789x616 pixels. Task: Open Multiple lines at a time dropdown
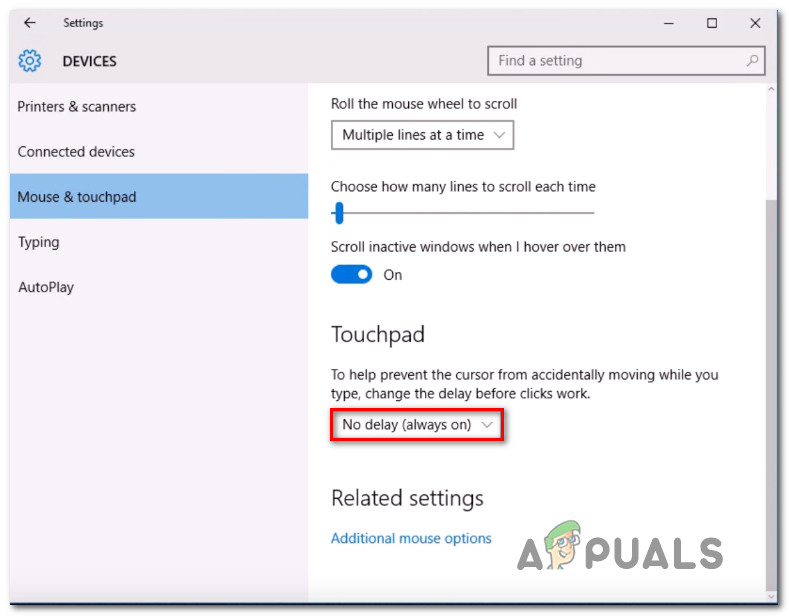click(x=422, y=135)
